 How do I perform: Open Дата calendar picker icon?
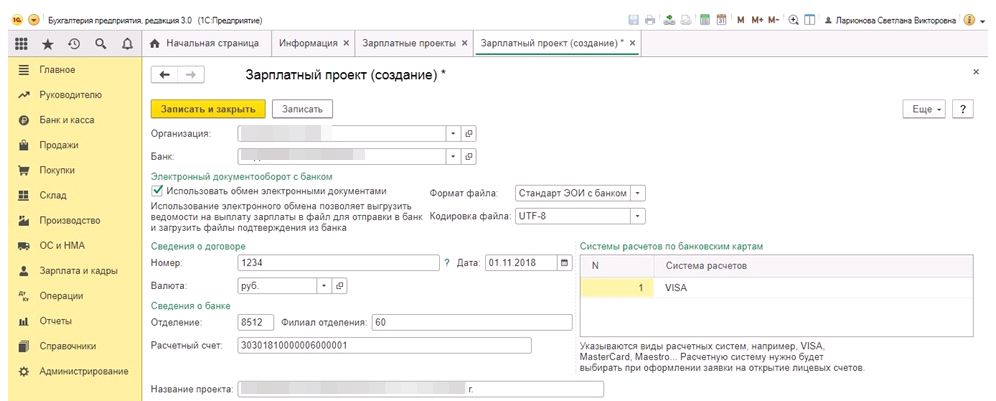(564, 263)
